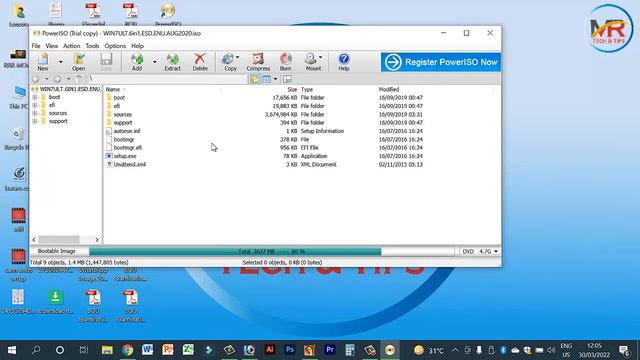Select bootmgr.efi in file list
Viewport: 640px width, 360px height.
(x=128, y=148)
